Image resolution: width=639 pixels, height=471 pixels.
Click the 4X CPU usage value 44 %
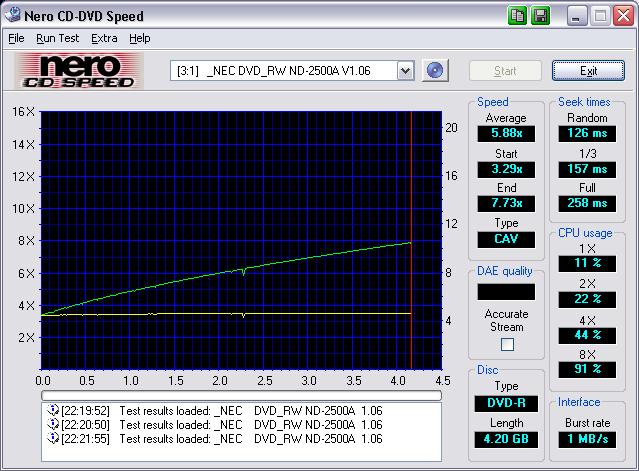coord(587,336)
